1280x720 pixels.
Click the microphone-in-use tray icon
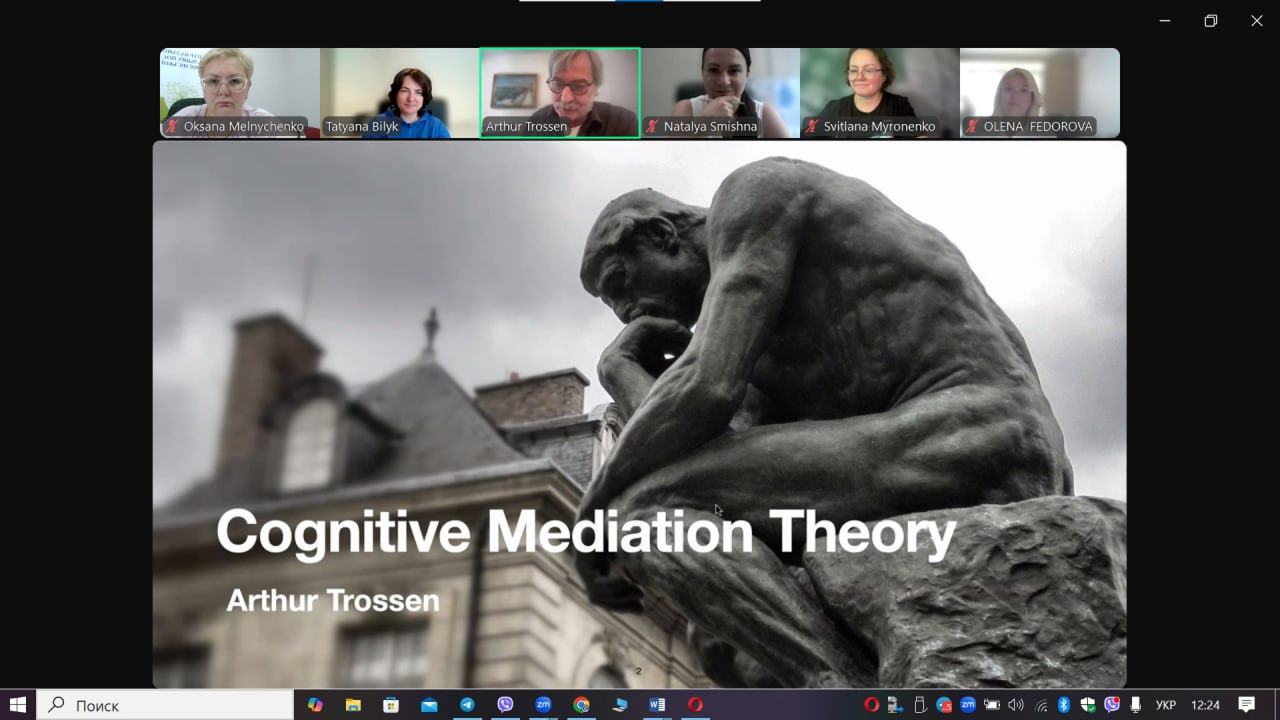pyautogui.click(x=1136, y=705)
